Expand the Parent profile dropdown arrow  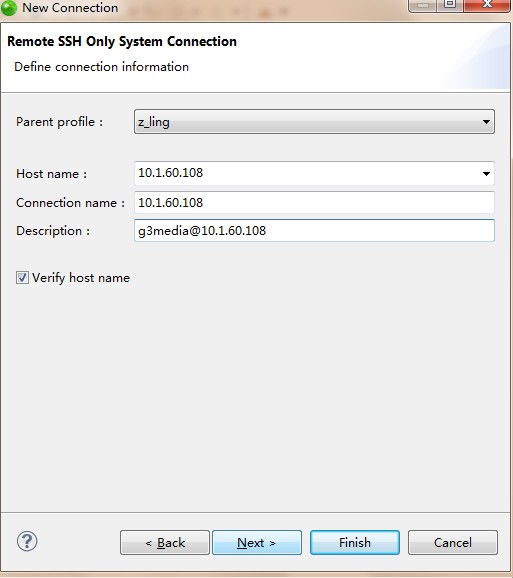point(486,122)
